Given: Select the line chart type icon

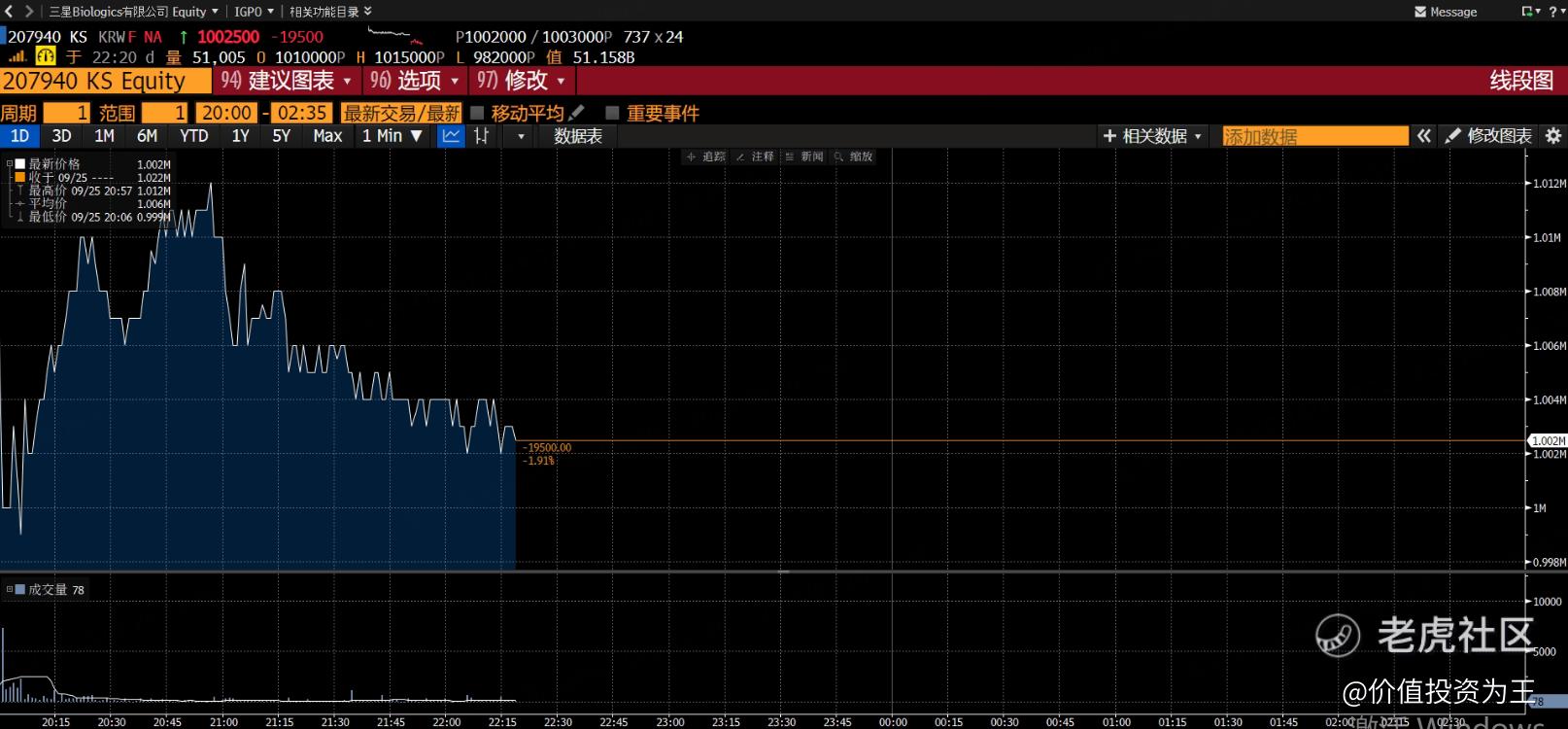Looking at the screenshot, I should click(x=451, y=136).
